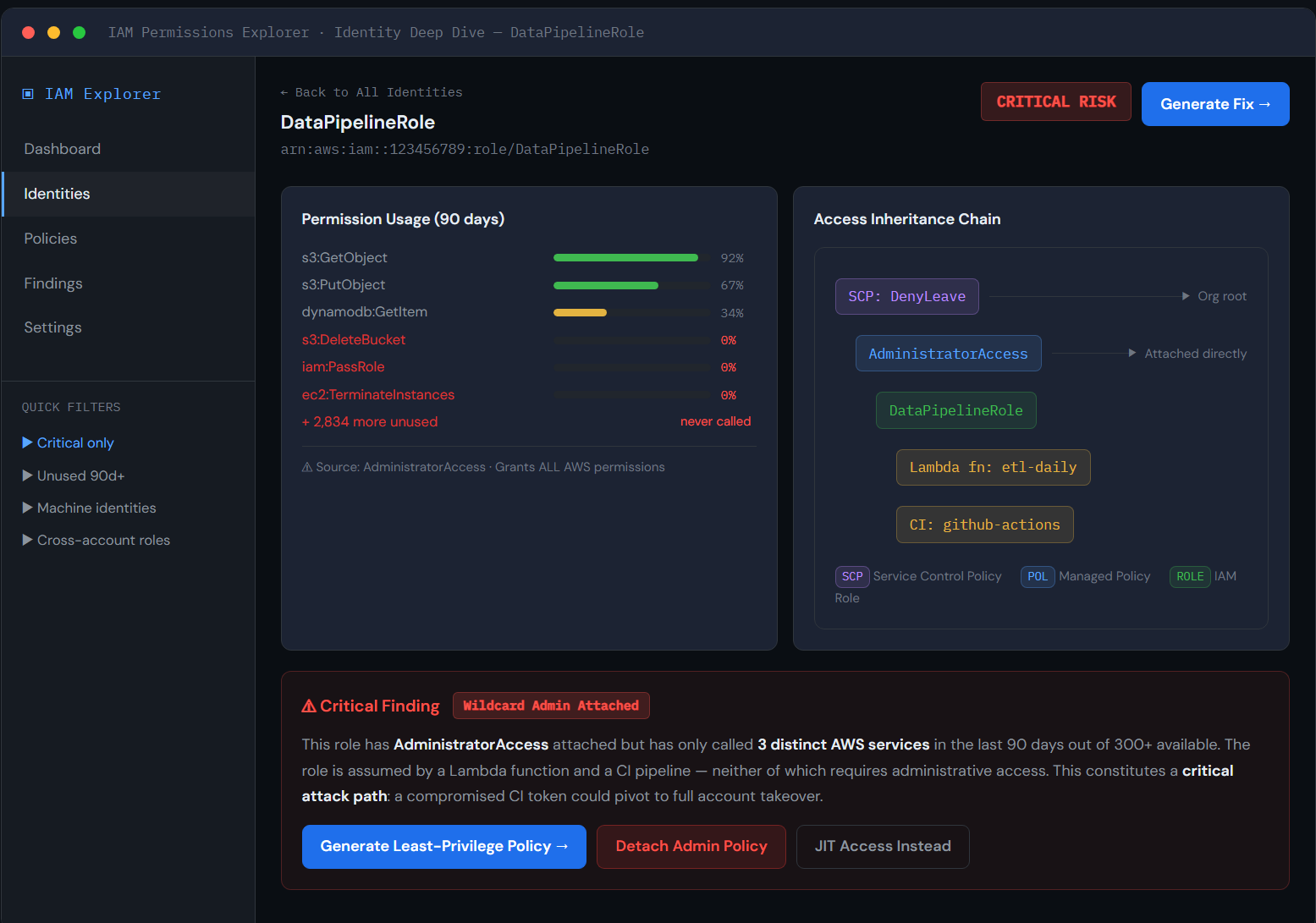Select the AdministratorAccess chain node
The width and height of the screenshot is (1316, 923).
[x=949, y=354]
